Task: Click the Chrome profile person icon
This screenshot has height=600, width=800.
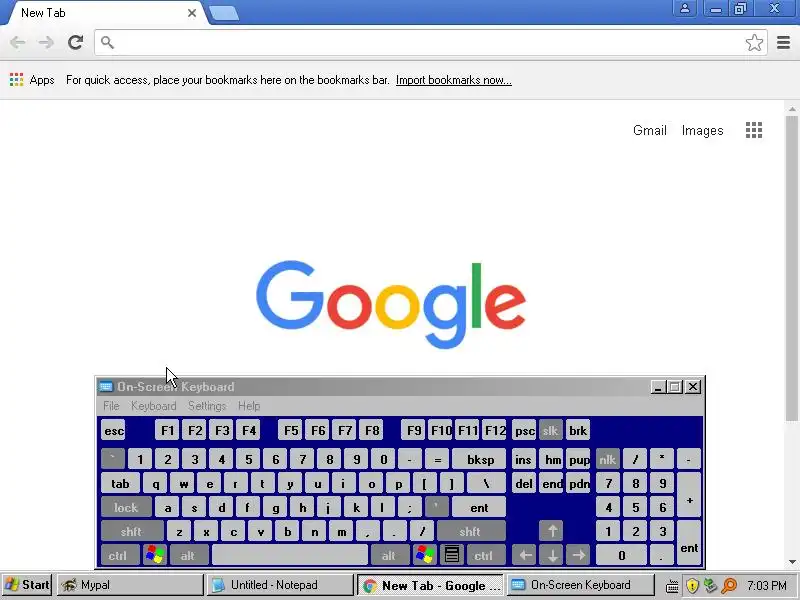Action: click(685, 9)
